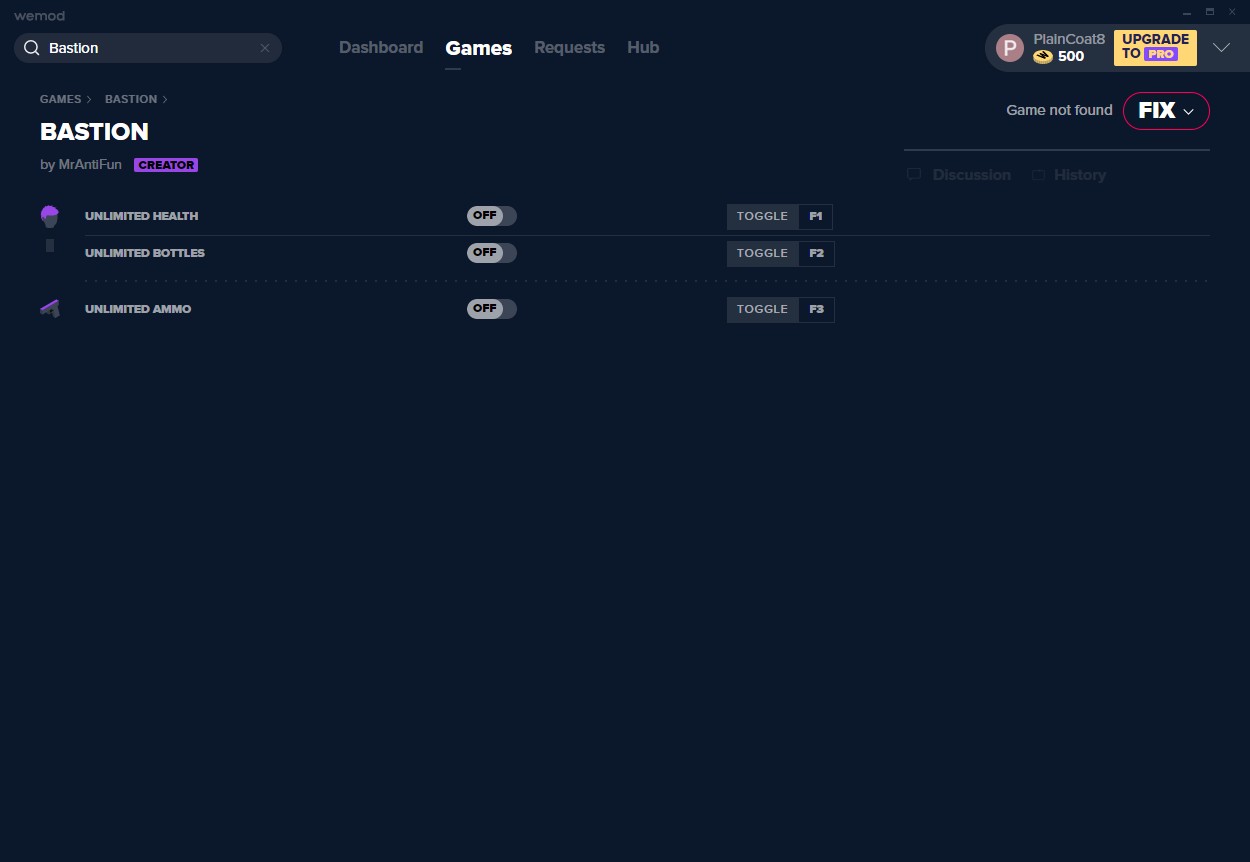
Task: Toggle Unlimited Health on
Action: coord(492,216)
